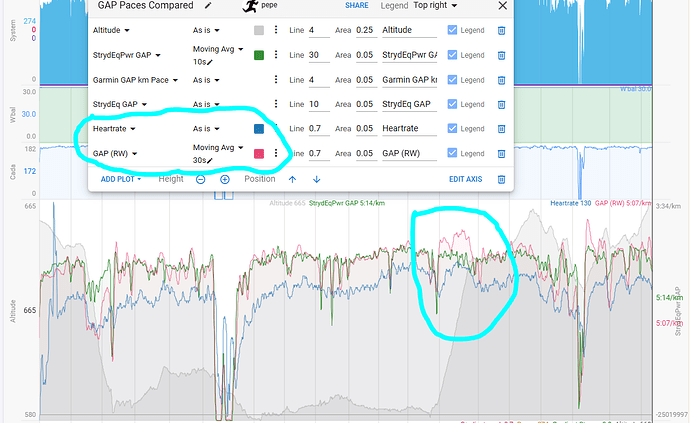Edit the GAP Paces Compared title pencil
The height and width of the screenshot is (423, 690).
click(208, 6)
